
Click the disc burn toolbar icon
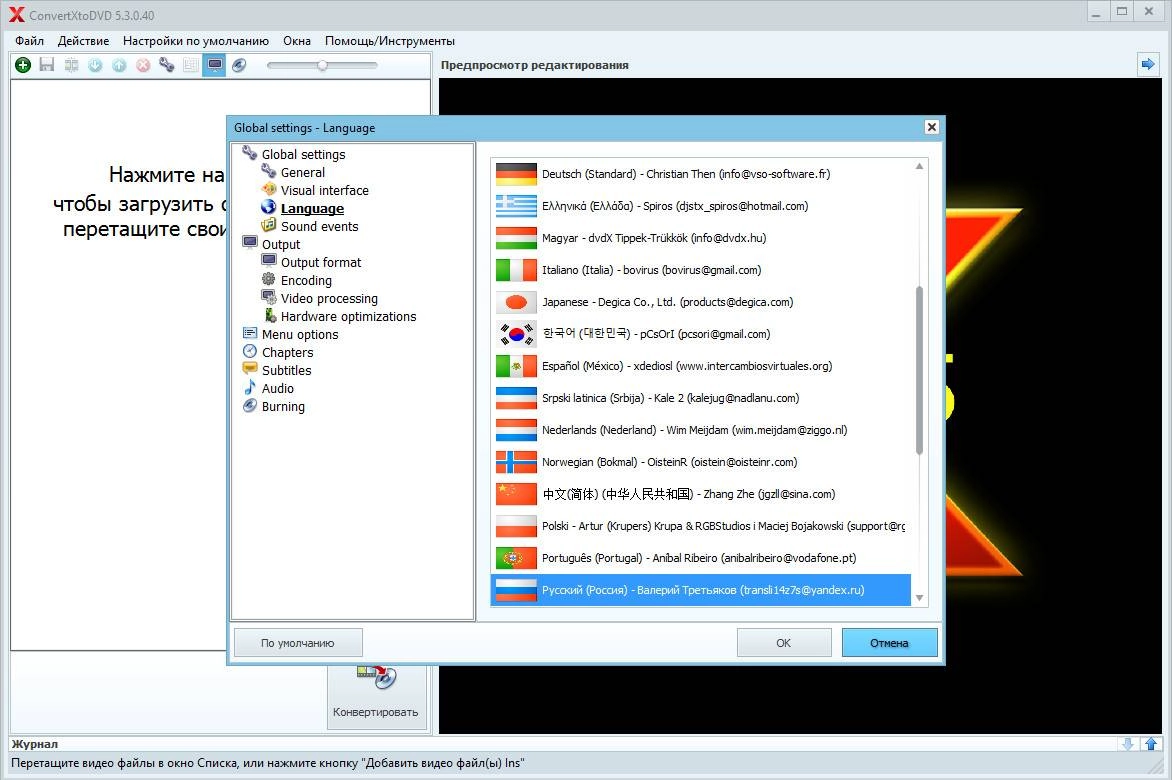pos(239,65)
